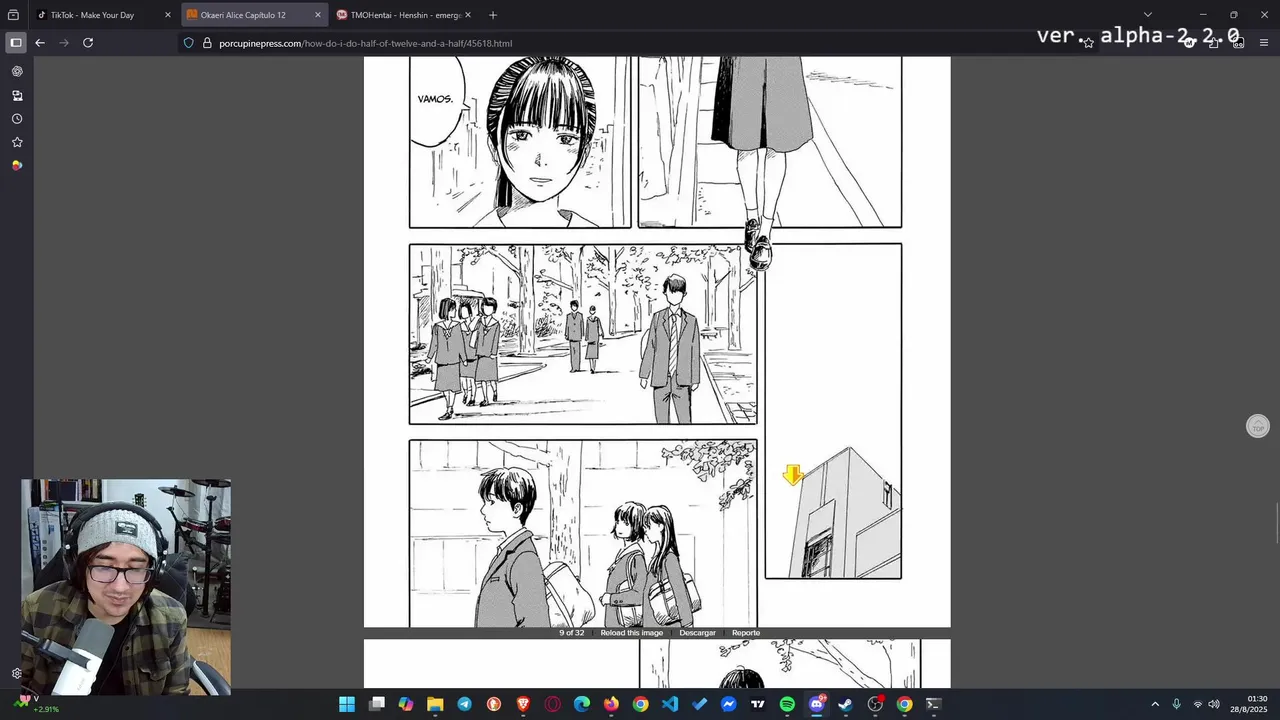Open OBS Studio from the taskbar

coord(875,704)
